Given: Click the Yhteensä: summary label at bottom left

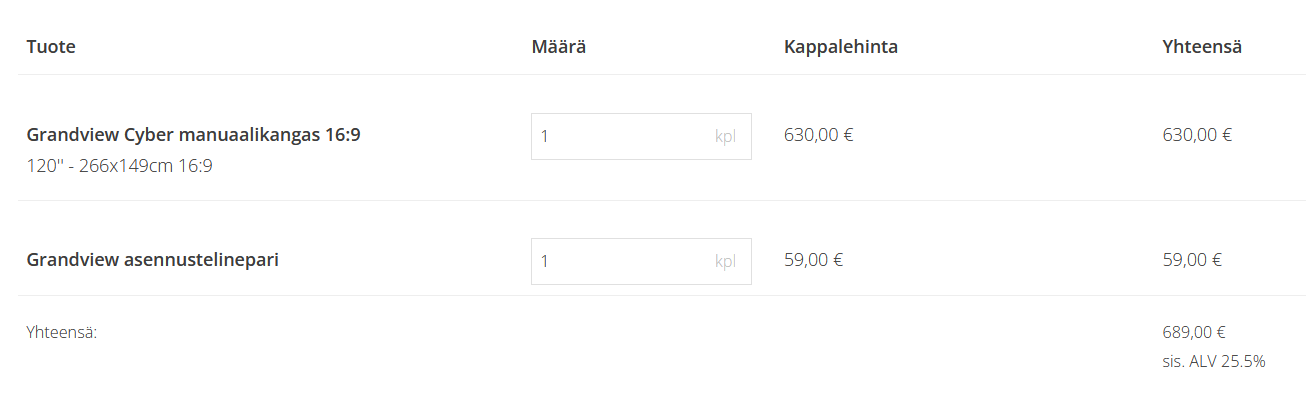Looking at the screenshot, I should click(61, 333).
